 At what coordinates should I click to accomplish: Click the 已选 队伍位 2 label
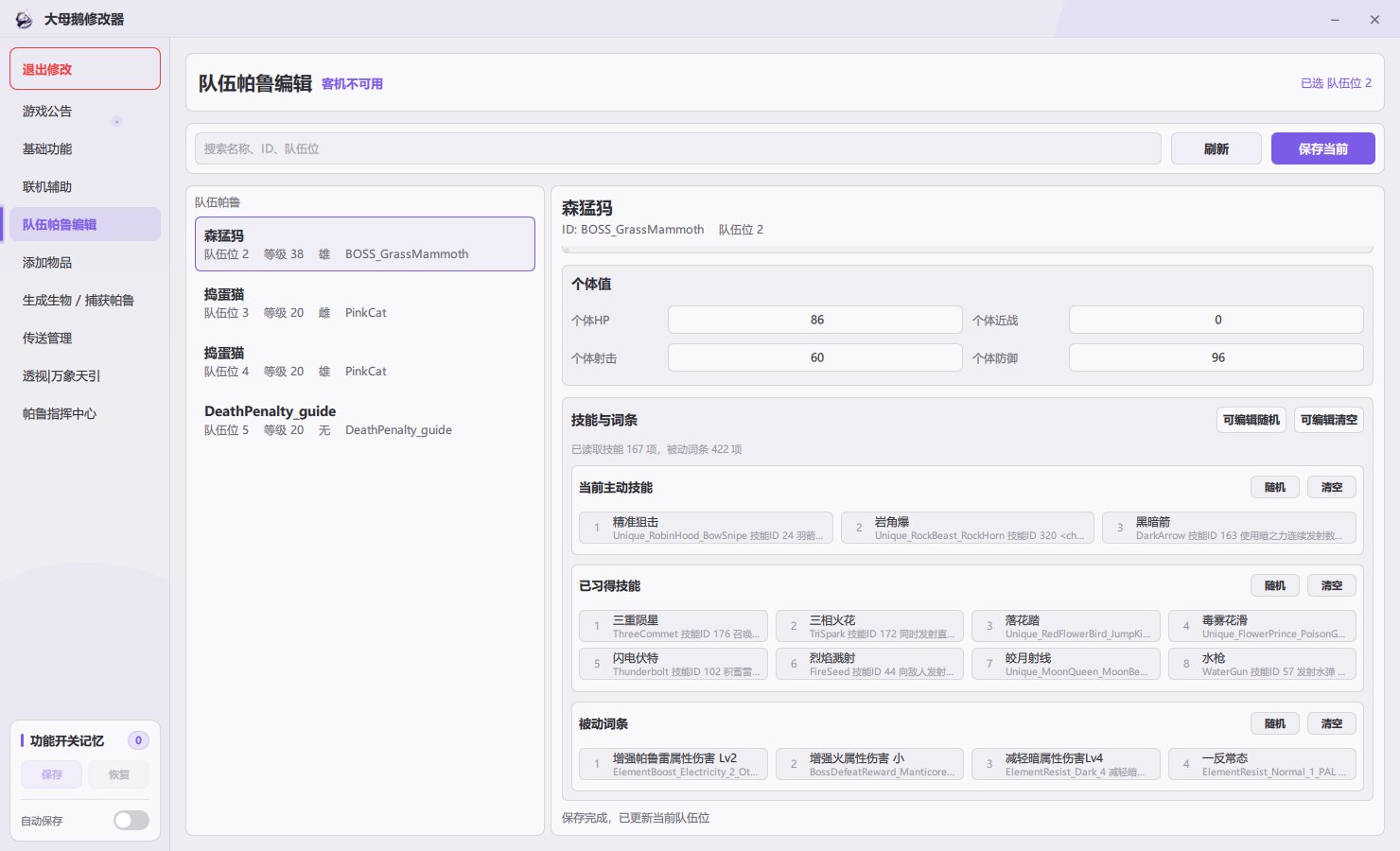coord(1336,83)
